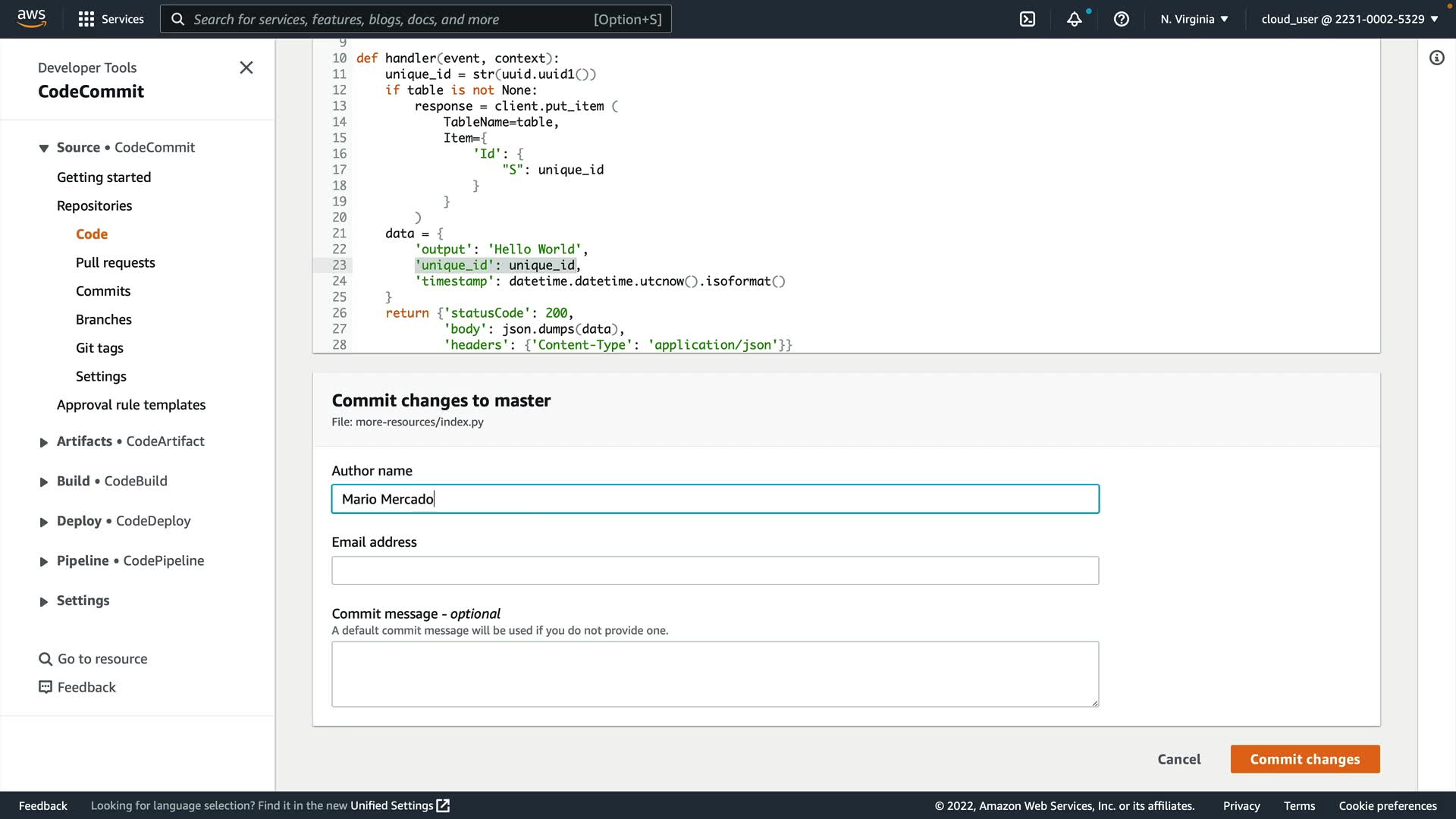Image resolution: width=1456 pixels, height=819 pixels.
Task: Collapse the Source CodeCommit section
Action: (44, 148)
